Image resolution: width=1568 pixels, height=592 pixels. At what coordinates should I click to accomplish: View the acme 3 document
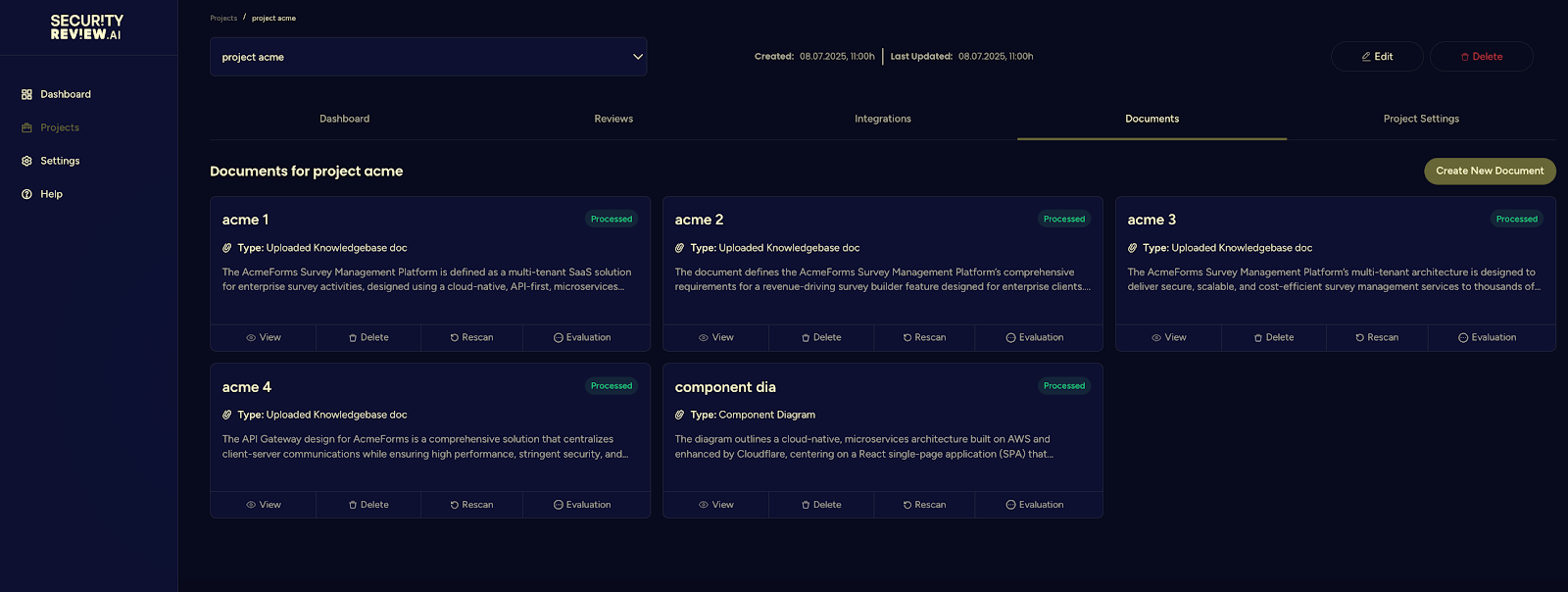pyautogui.click(x=1168, y=337)
